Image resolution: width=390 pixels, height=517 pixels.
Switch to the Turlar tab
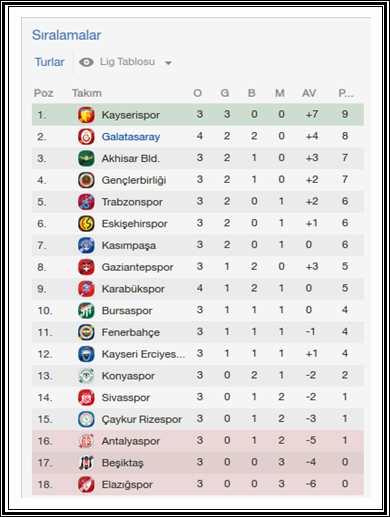[49, 62]
